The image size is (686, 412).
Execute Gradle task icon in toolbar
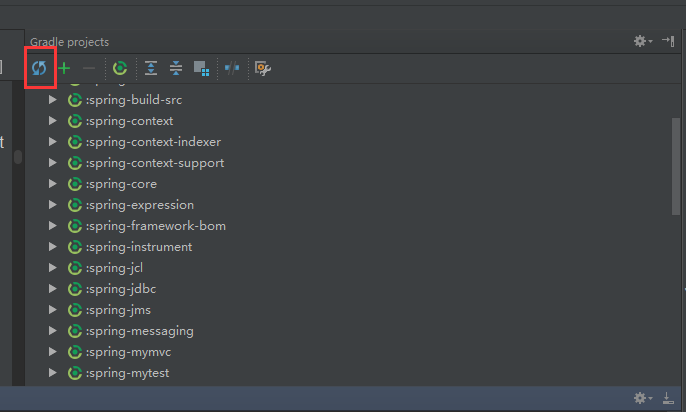click(119, 68)
